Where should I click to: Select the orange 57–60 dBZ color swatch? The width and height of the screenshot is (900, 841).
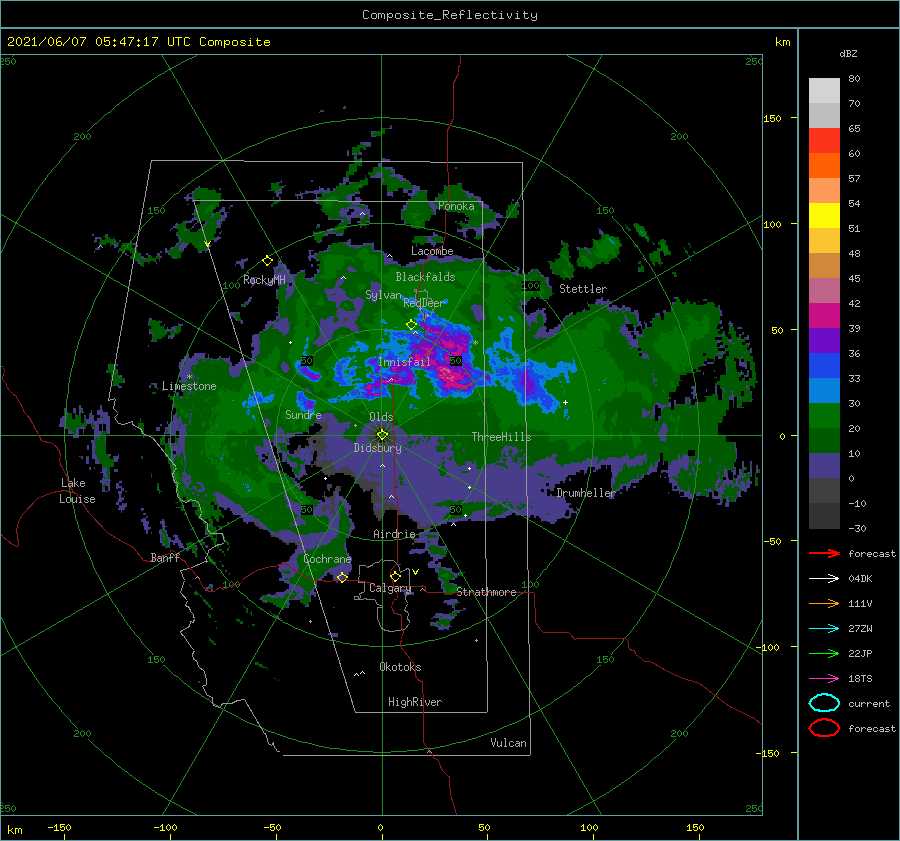pos(824,166)
